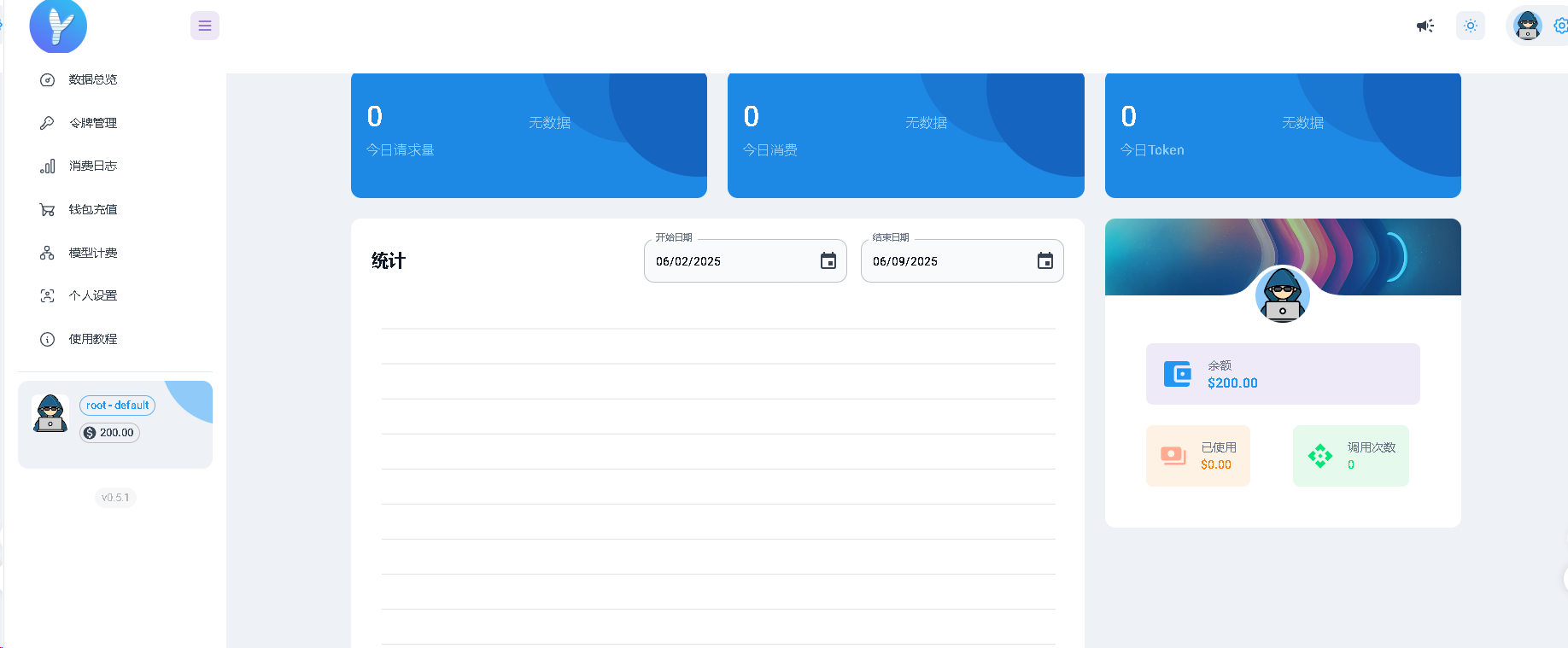Click the 无数据 text in 今日请求量 card
This screenshot has height=648, width=1568.
click(549, 123)
